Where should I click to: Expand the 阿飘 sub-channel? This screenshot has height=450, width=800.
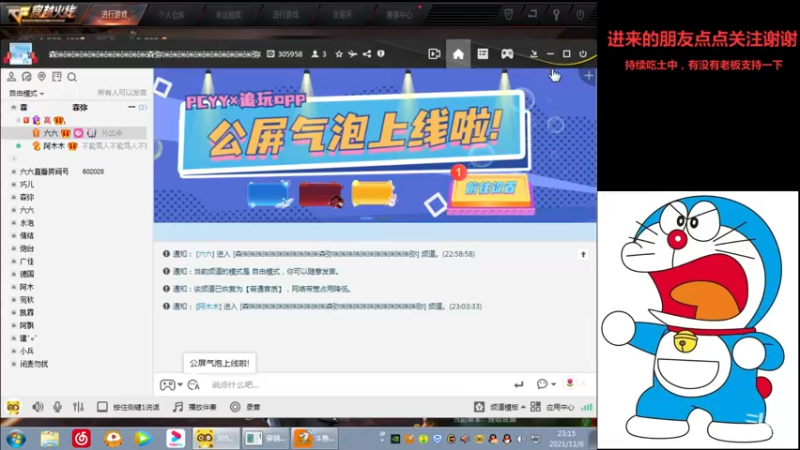pyautogui.click(x=14, y=326)
